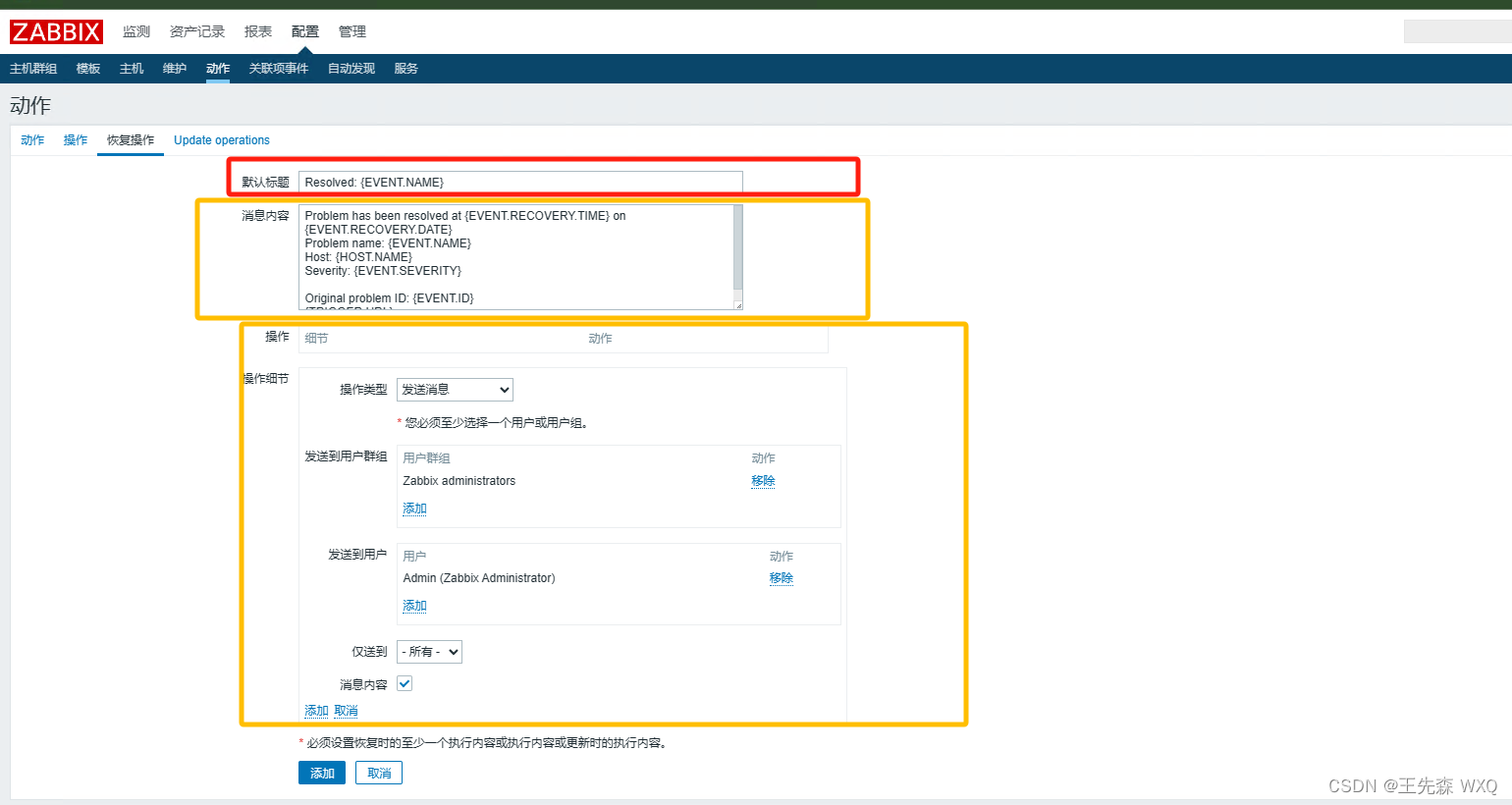This screenshot has height=805, width=1512.
Task: Open the 仅送到 所有 dropdown
Action: coord(429,652)
